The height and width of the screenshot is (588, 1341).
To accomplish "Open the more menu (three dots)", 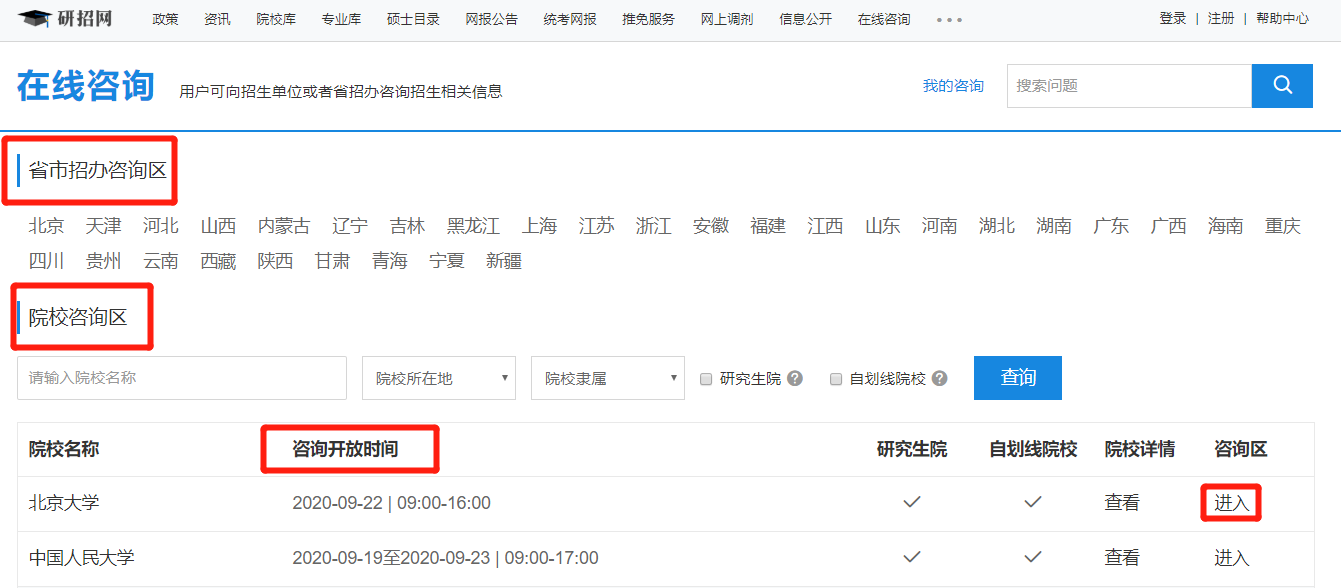I will 949,19.
